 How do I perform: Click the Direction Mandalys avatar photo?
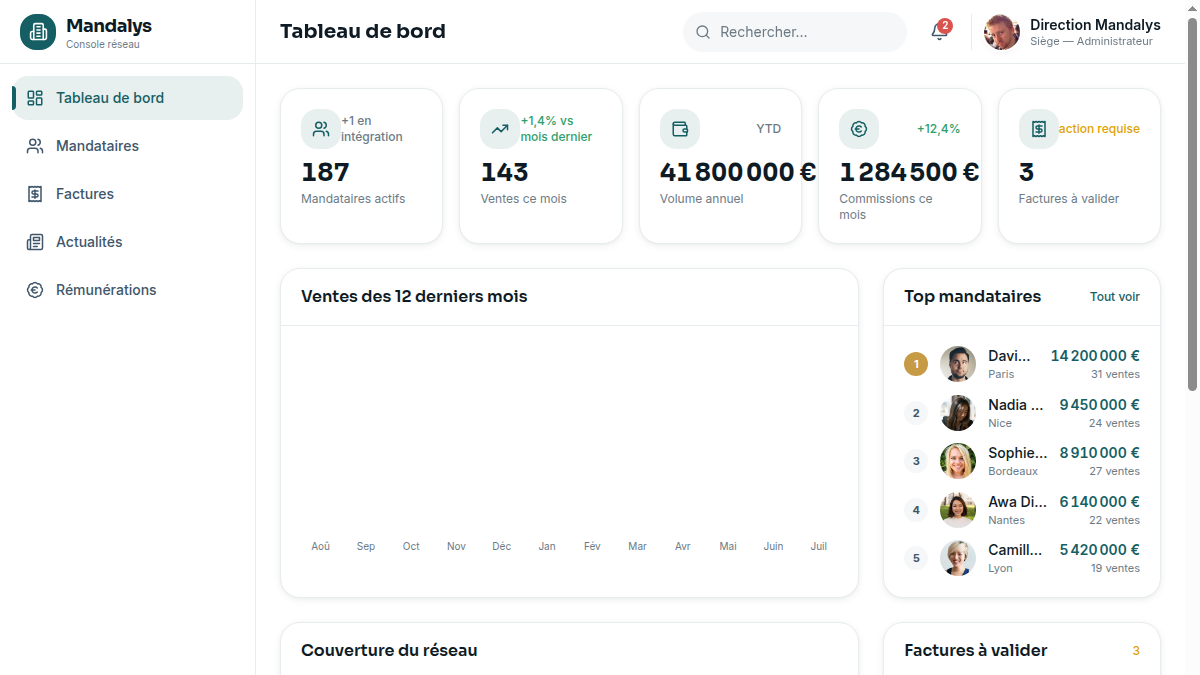click(x=1002, y=32)
